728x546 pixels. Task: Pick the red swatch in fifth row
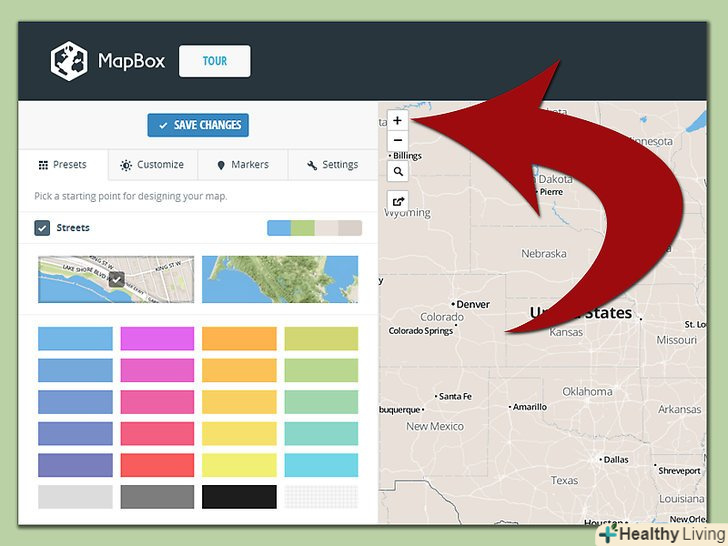157,465
